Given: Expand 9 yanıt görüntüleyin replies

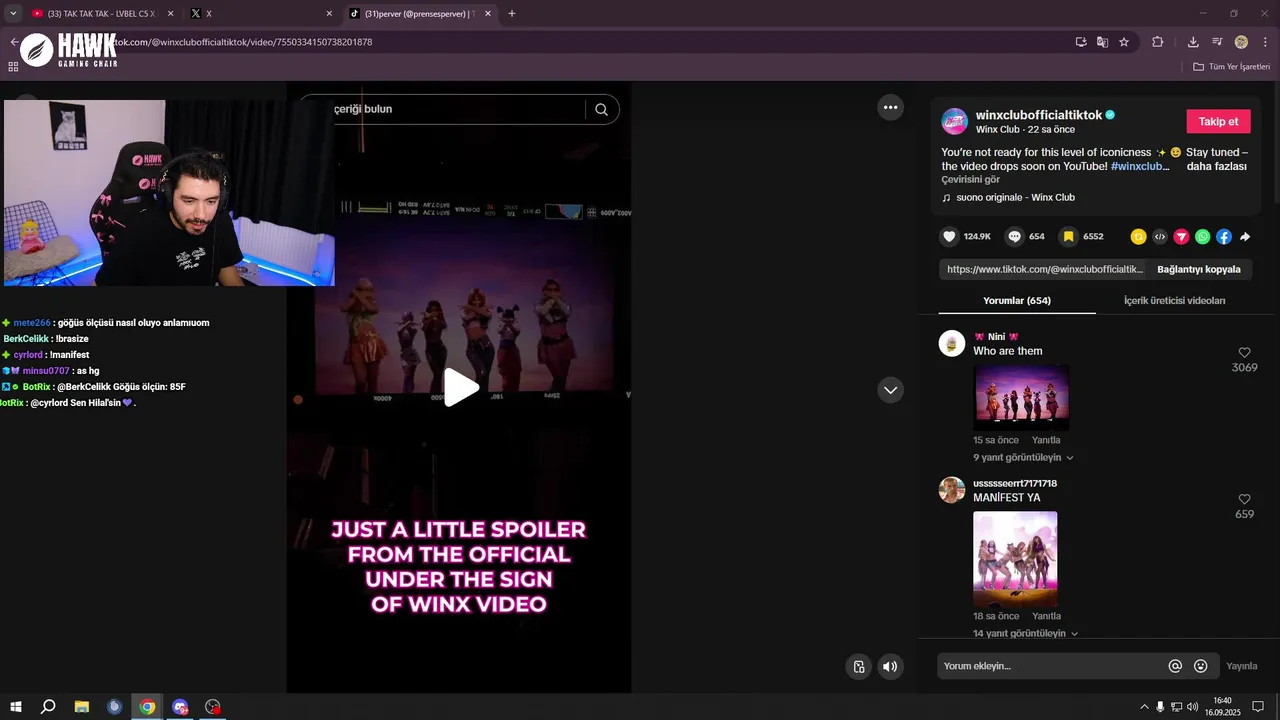Looking at the screenshot, I should point(1023,457).
